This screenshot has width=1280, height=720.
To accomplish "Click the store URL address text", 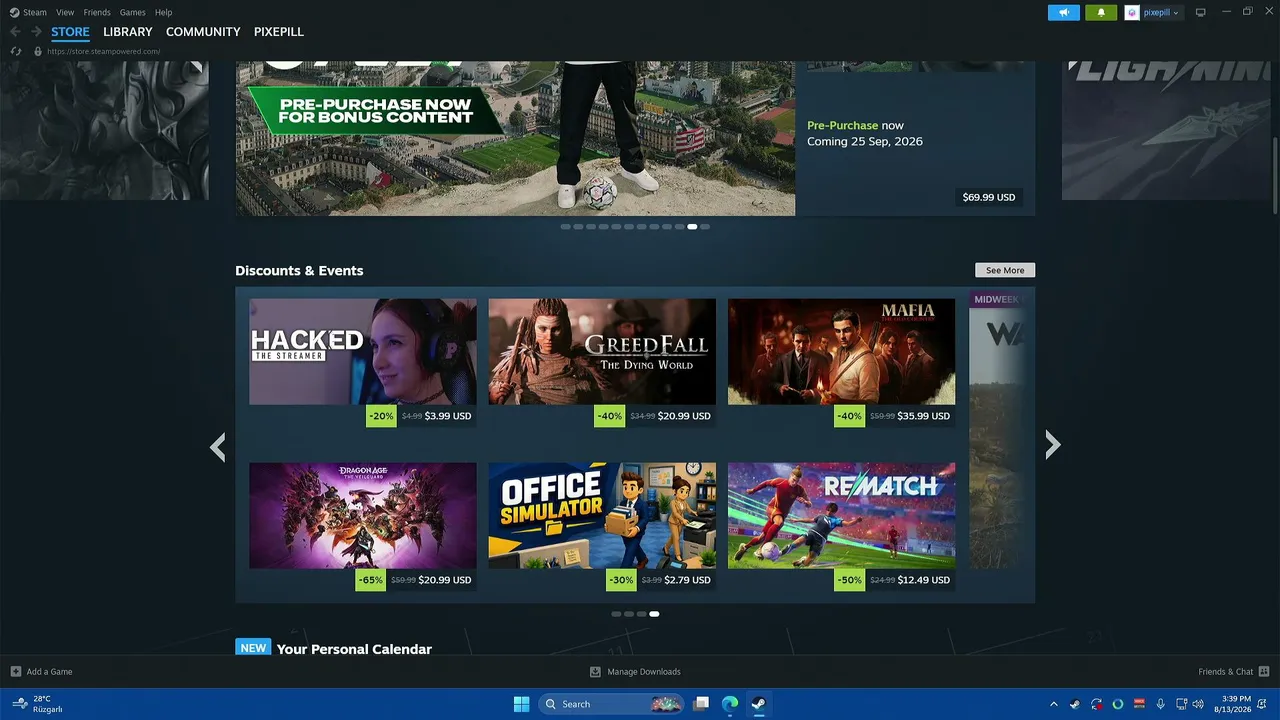I will click(104, 51).
